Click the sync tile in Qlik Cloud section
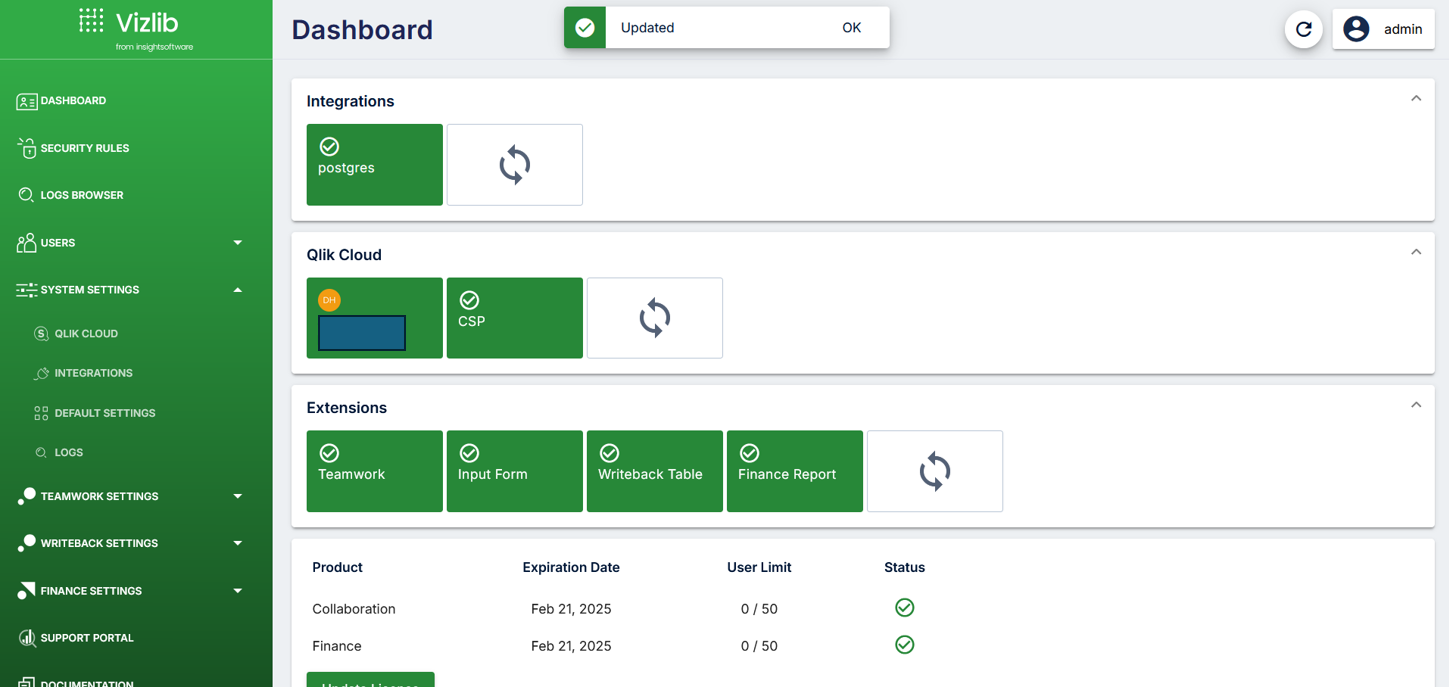1449x688 pixels. click(655, 318)
